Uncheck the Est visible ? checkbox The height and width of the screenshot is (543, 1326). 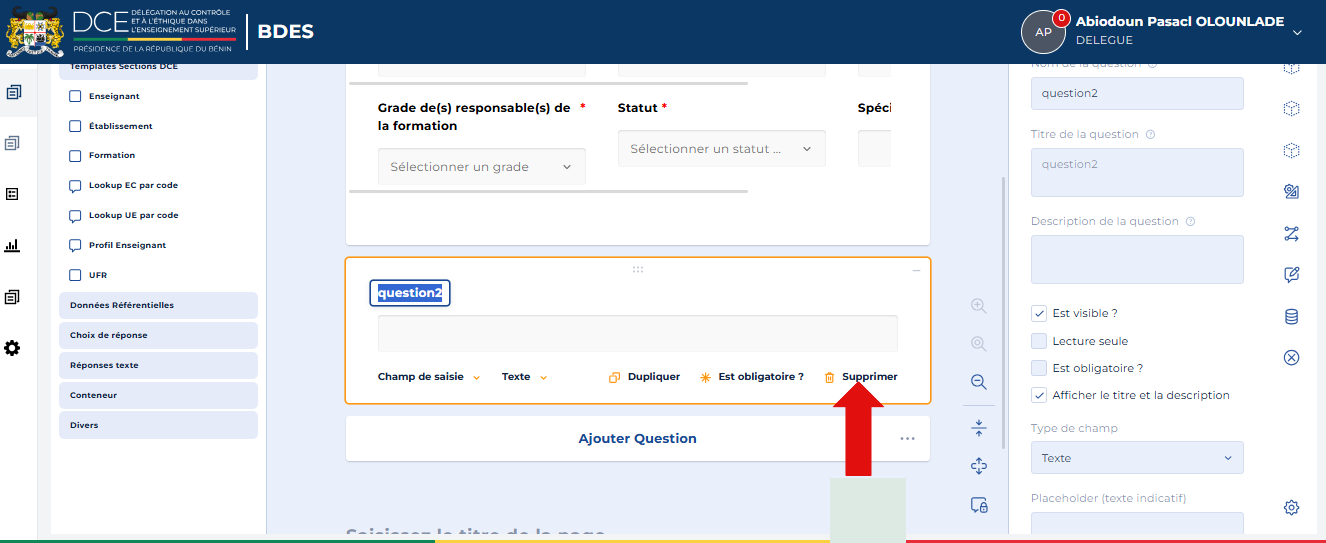1039,313
